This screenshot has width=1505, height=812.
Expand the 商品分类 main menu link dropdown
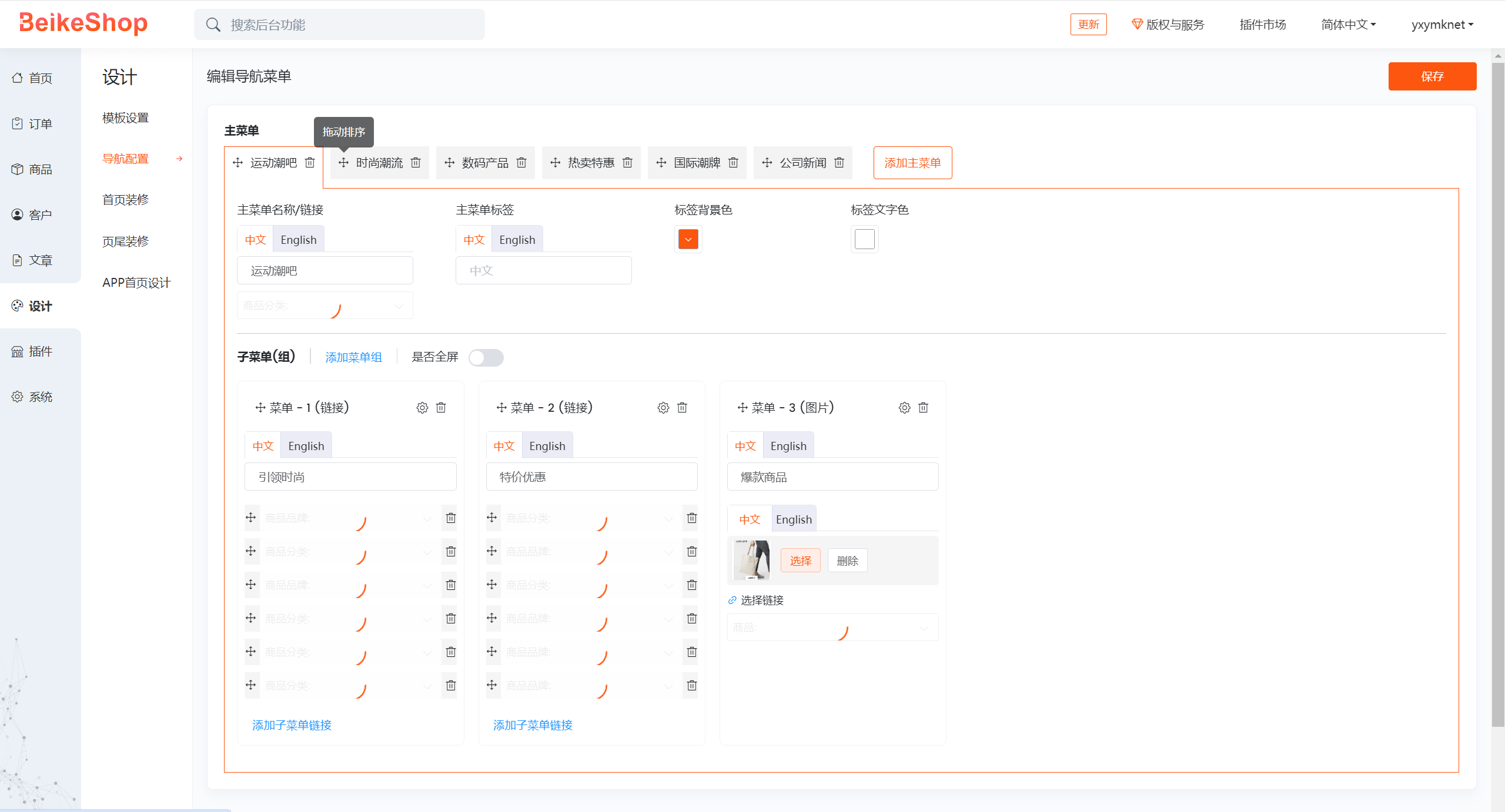tap(325, 306)
